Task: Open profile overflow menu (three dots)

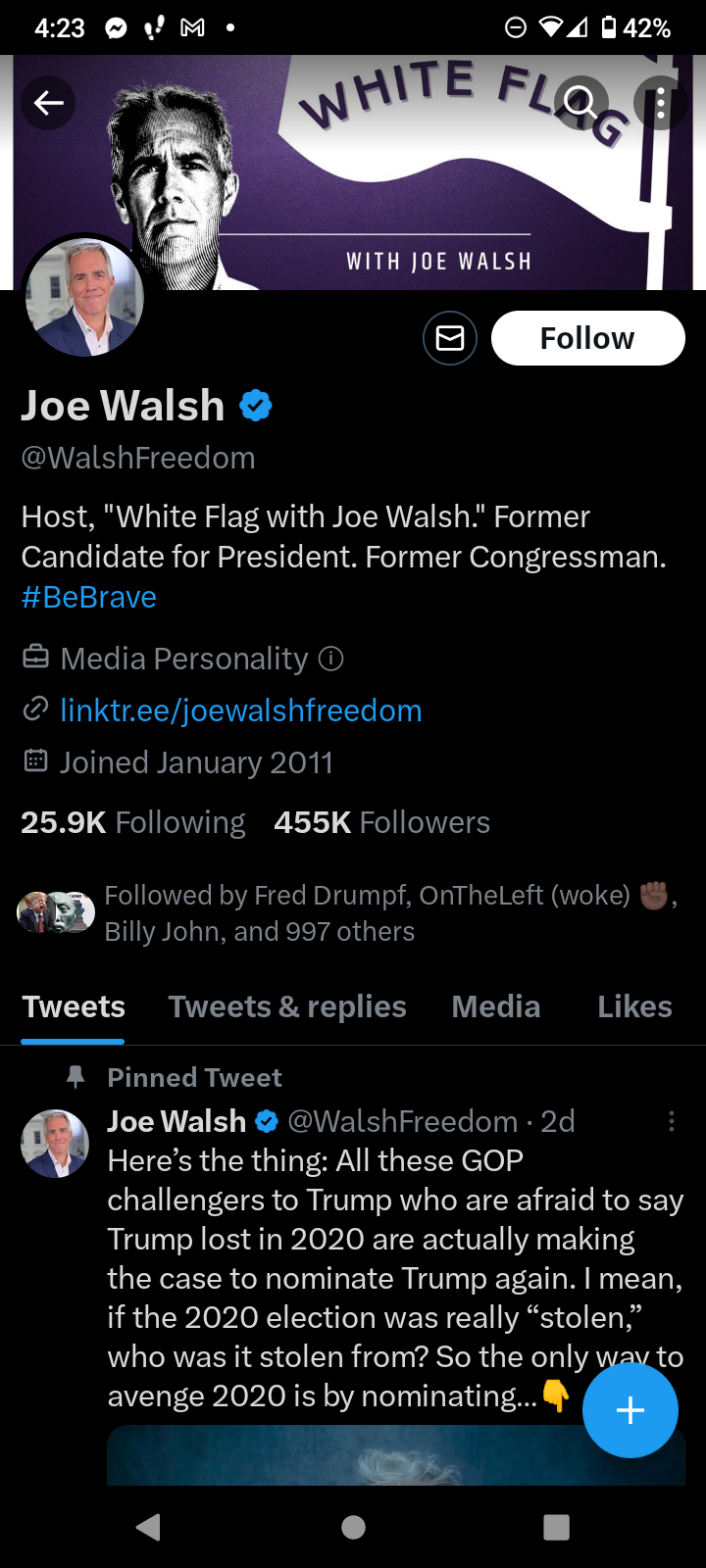Action: tap(661, 103)
